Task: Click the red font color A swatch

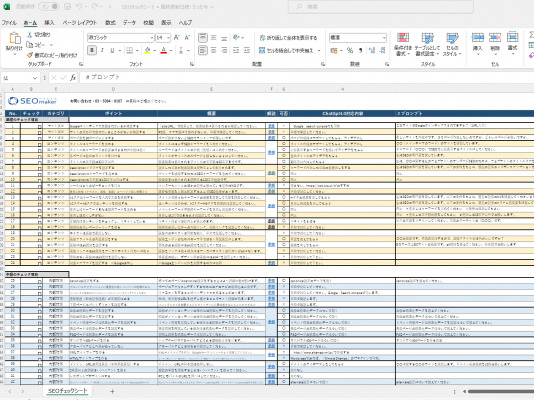Action: coord(164,50)
